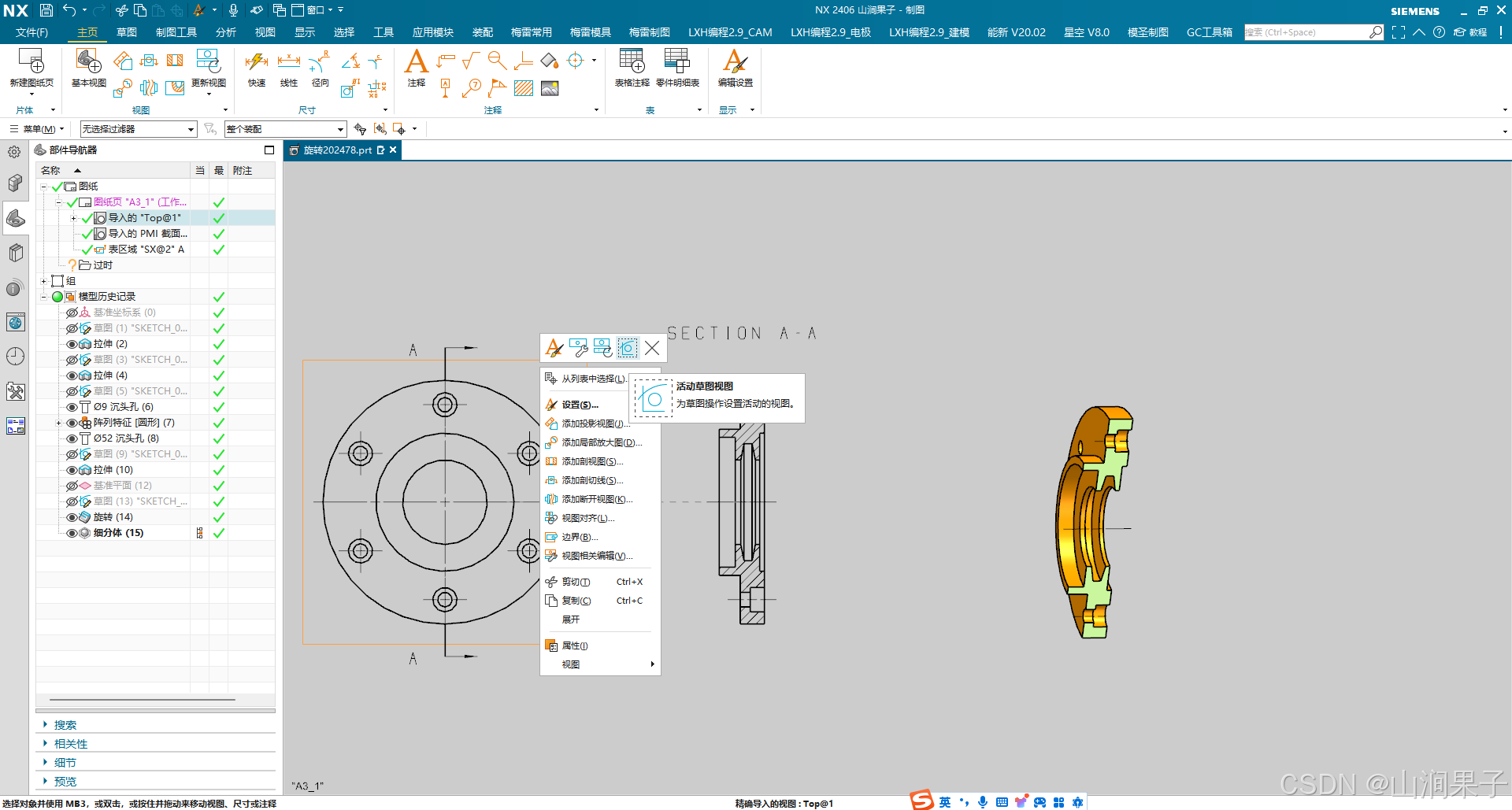Toggle visibility of 基准平面 (12)

click(72, 486)
